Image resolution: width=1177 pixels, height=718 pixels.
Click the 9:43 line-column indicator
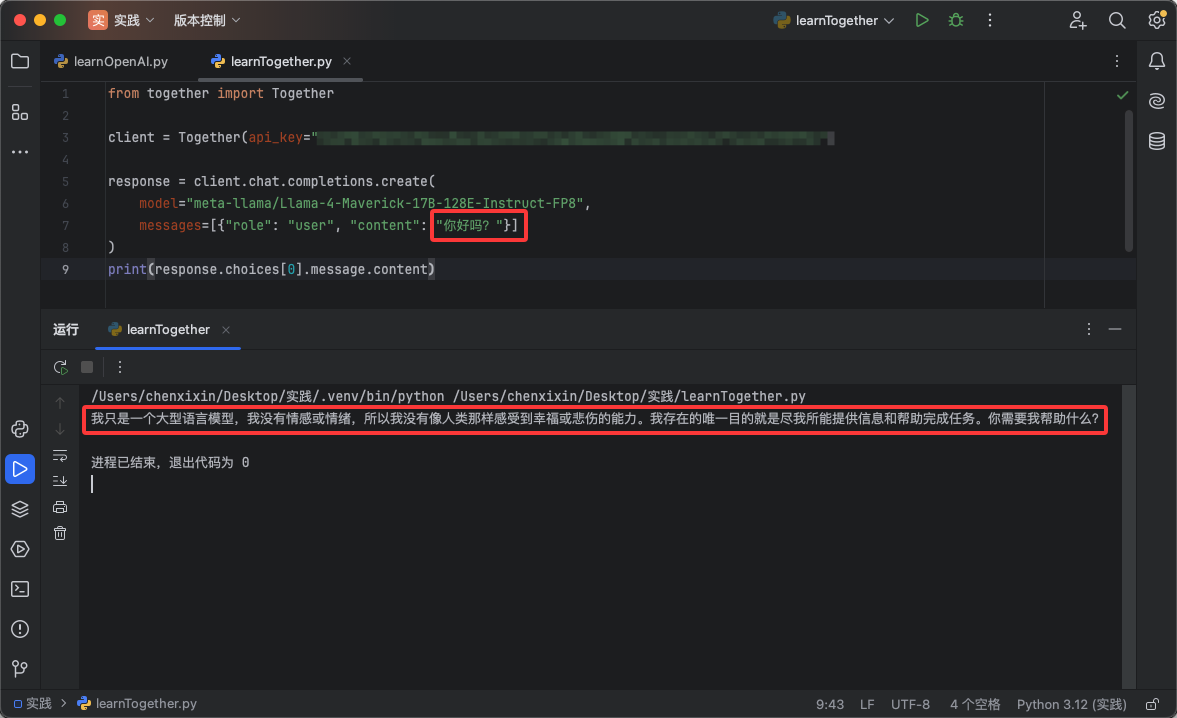click(829, 704)
